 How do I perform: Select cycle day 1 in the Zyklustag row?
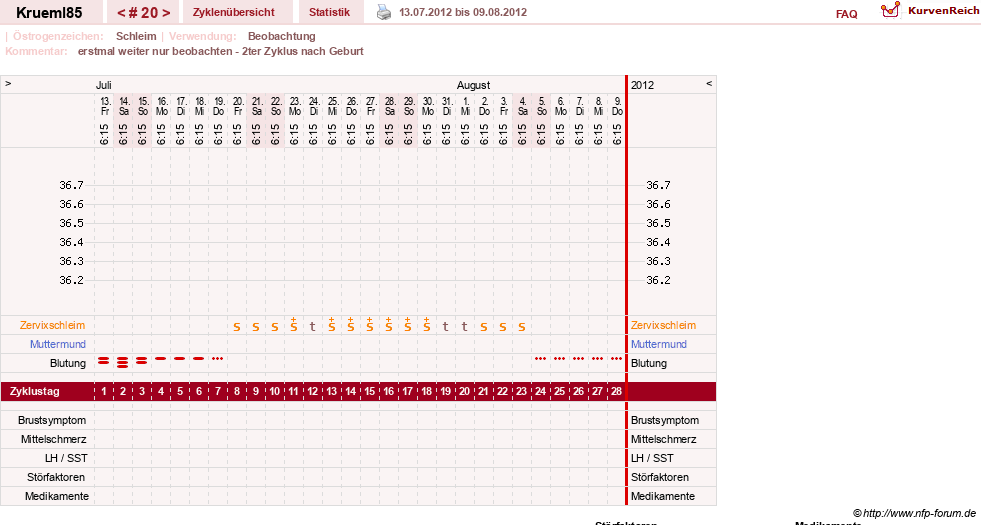104,392
